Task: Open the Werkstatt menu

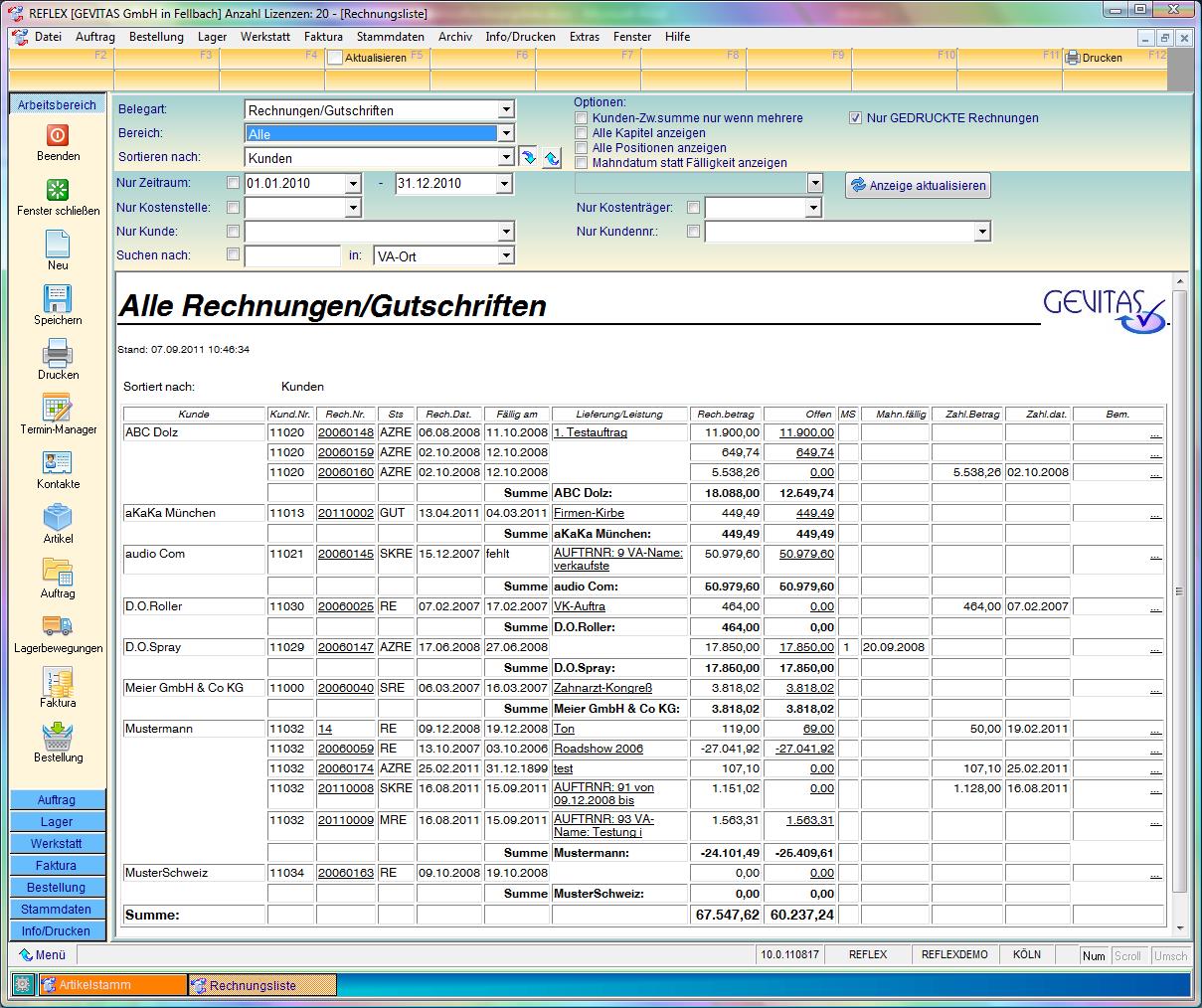Action: 265,37
